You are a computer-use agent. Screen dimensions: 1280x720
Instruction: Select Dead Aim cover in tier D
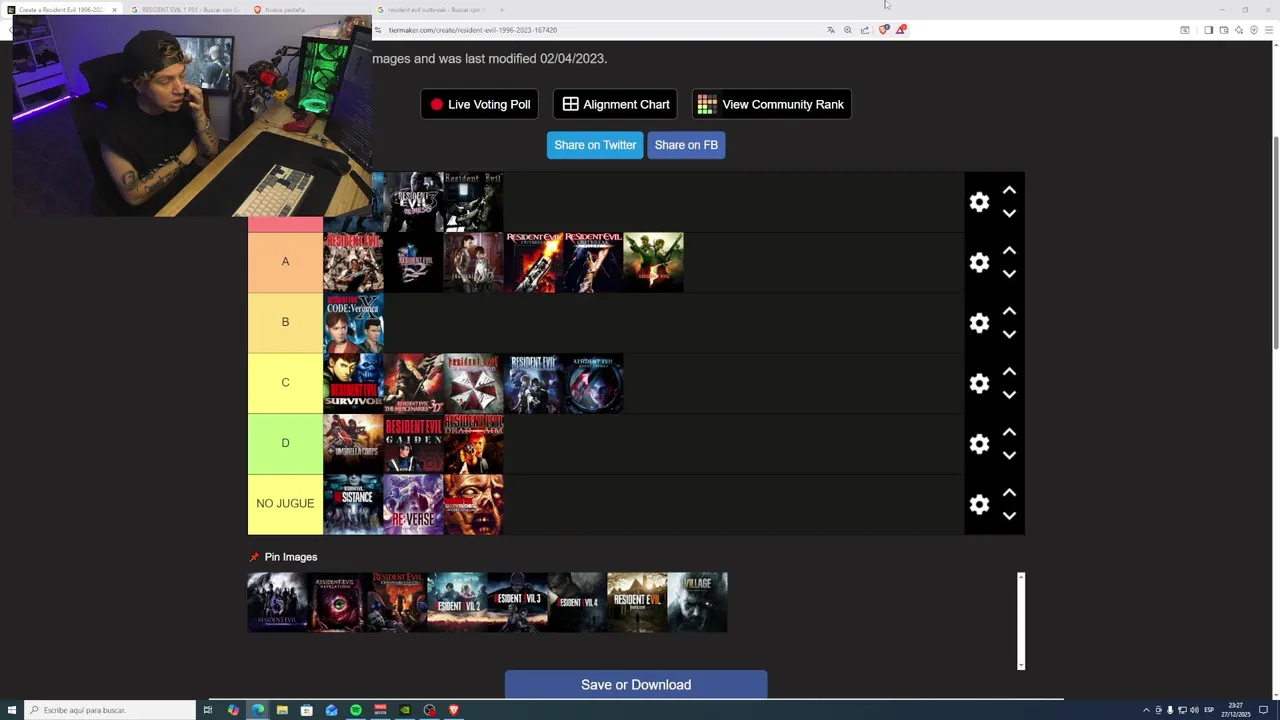473,444
